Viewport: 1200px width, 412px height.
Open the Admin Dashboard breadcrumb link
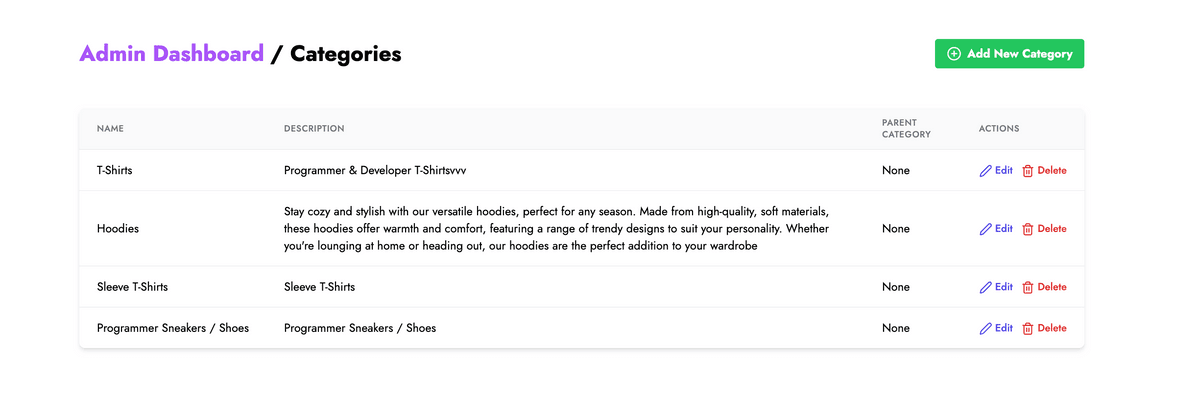click(172, 54)
